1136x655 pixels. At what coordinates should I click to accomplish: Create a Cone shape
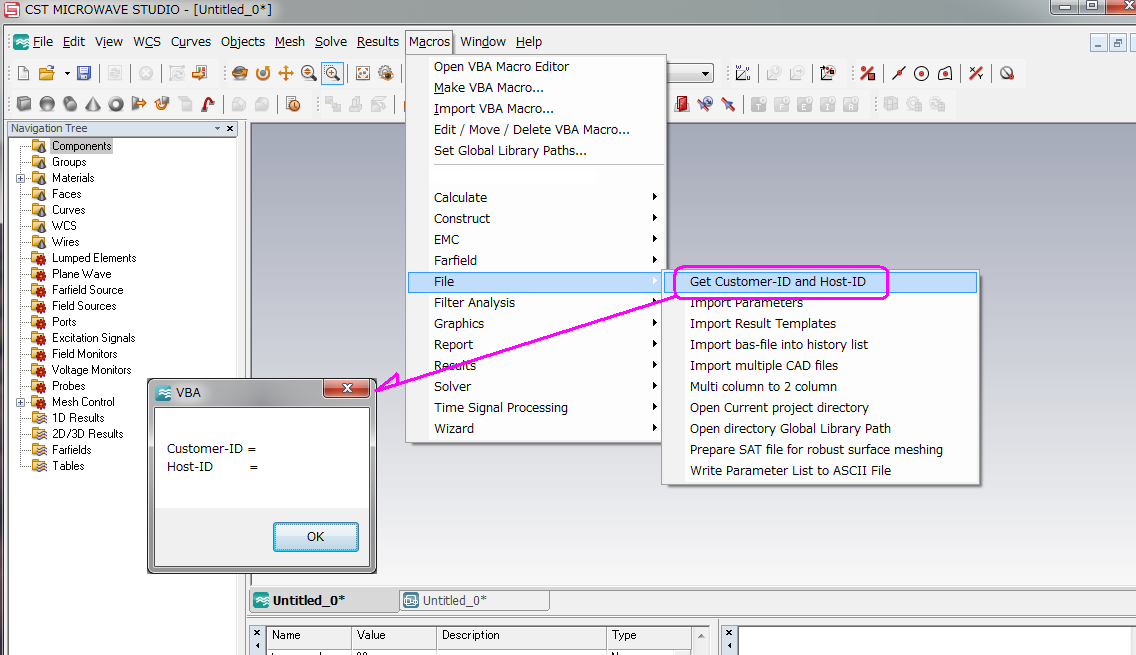point(93,104)
